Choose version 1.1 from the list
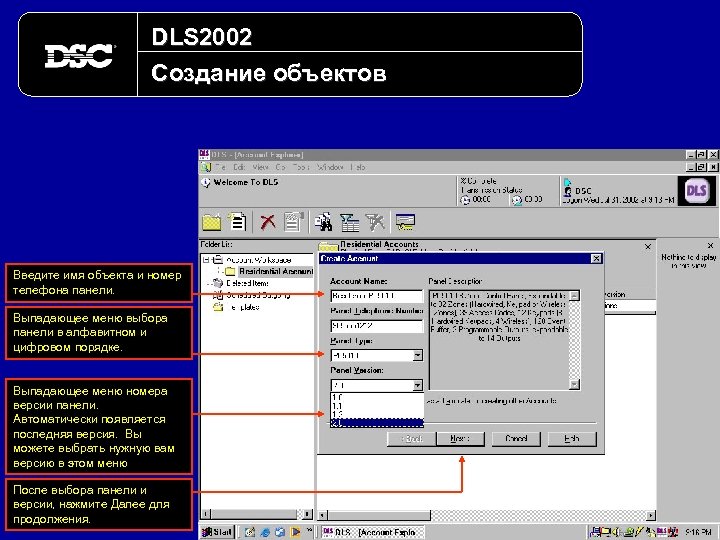Viewport: 720px width, 540px height. coord(377,406)
